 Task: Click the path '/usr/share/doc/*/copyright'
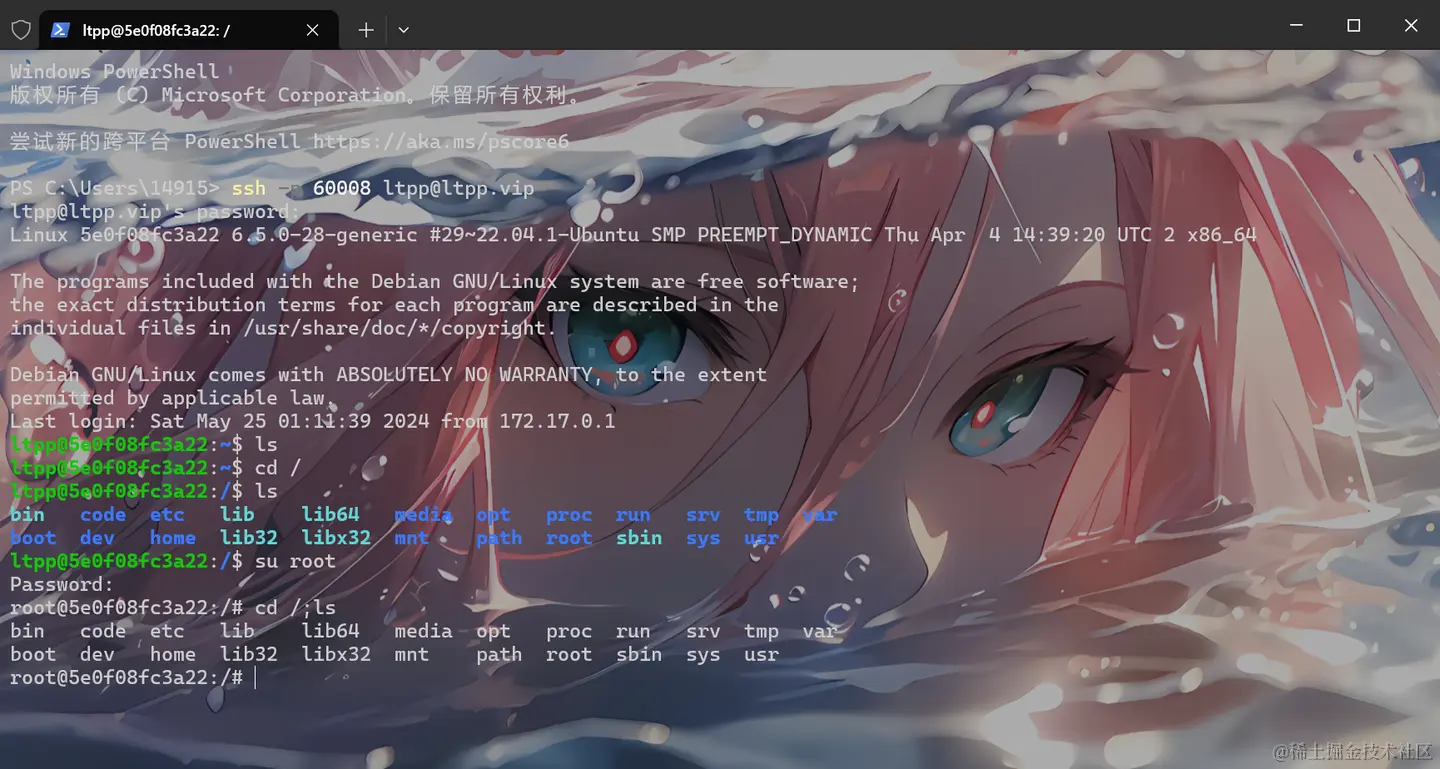point(394,328)
